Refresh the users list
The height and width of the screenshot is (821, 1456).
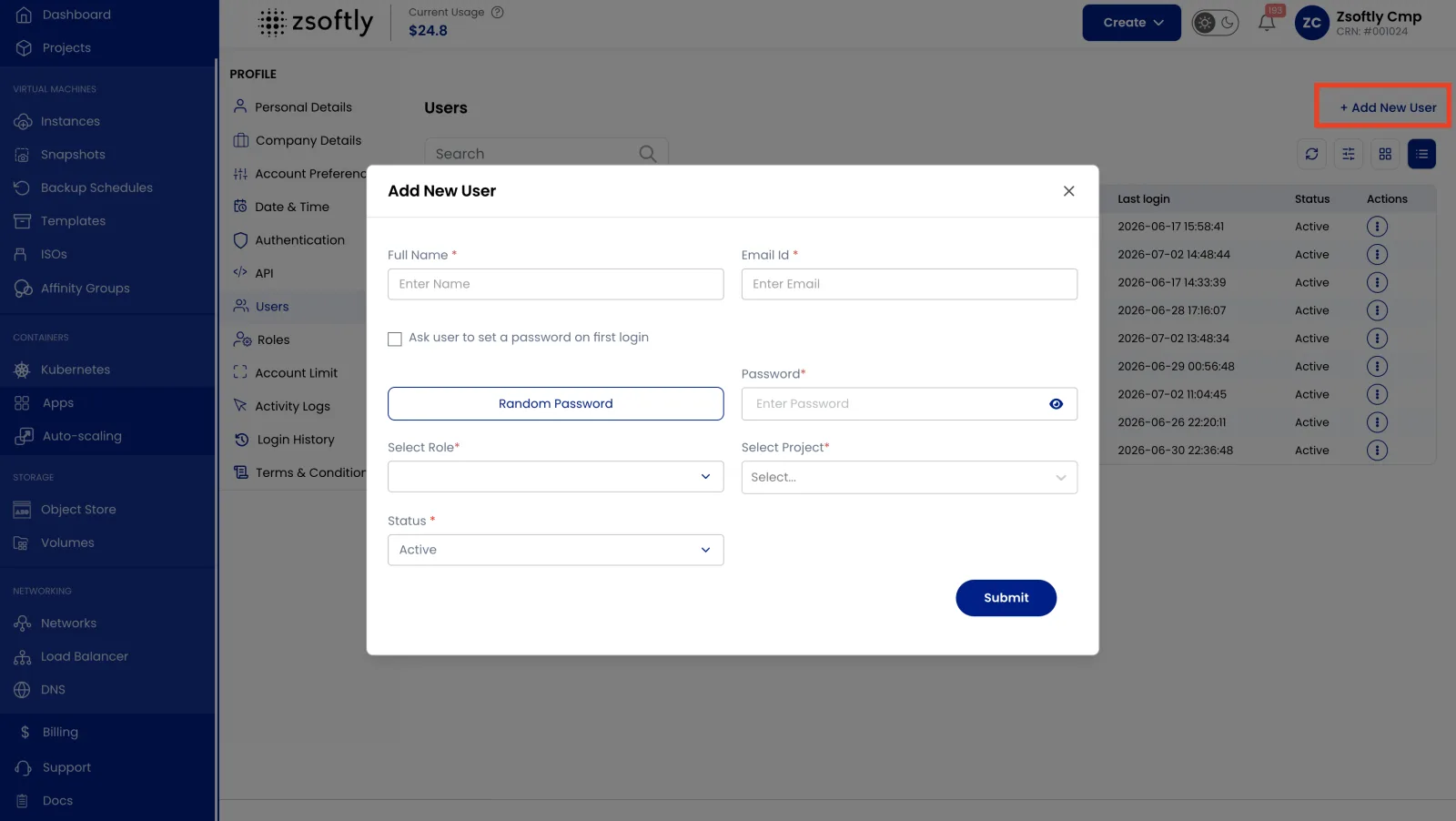point(1311,154)
